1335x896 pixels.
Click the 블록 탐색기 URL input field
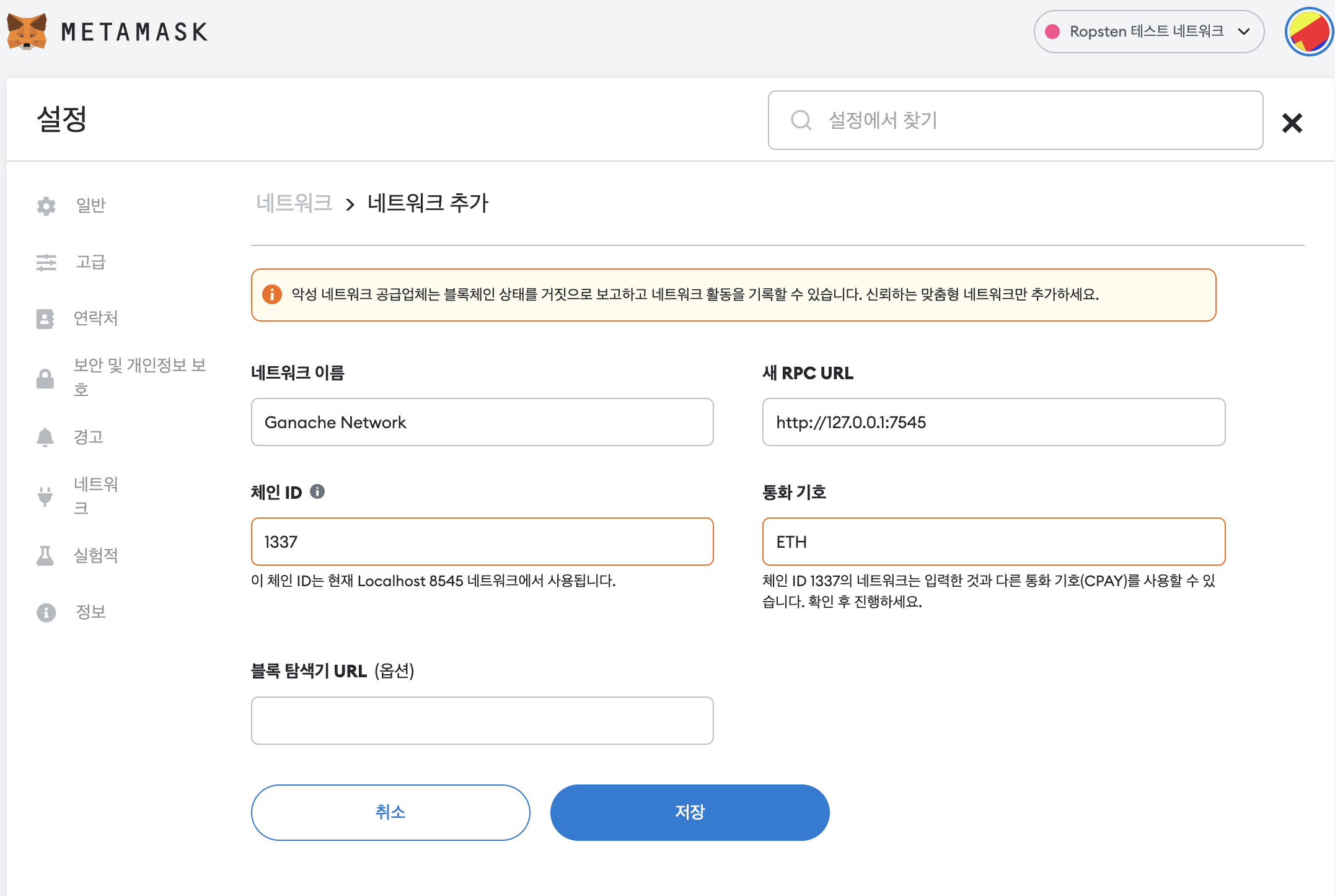click(x=482, y=721)
